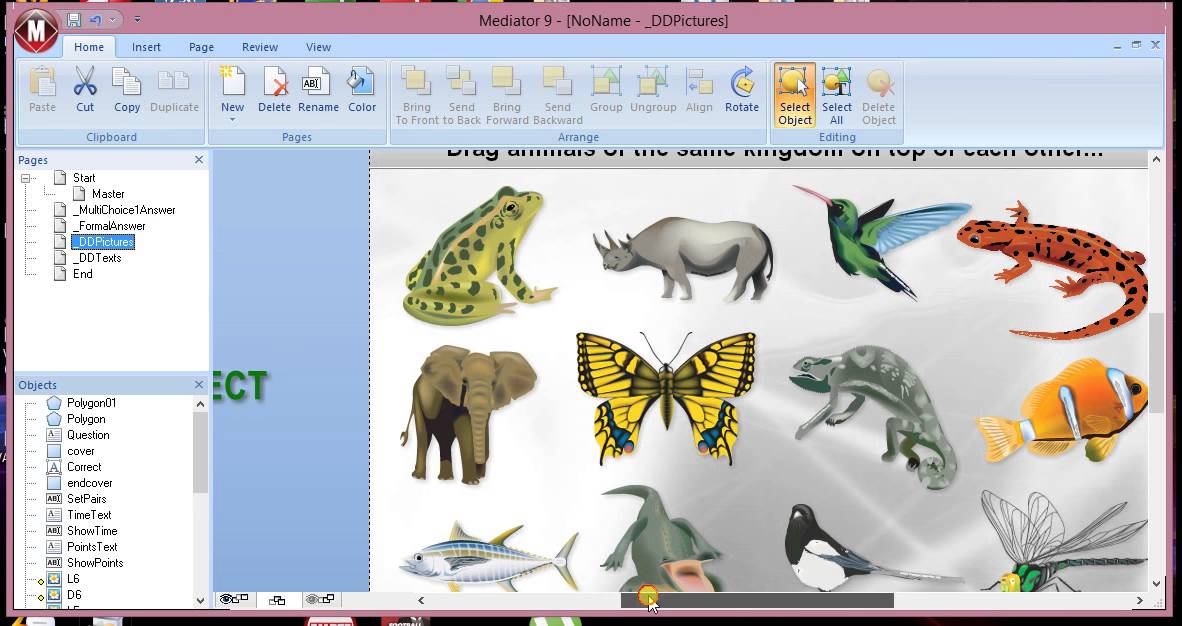Click the Objects panel scroll up arrow
This screenshot has width=1182, height=626.
tap(201, 404)
